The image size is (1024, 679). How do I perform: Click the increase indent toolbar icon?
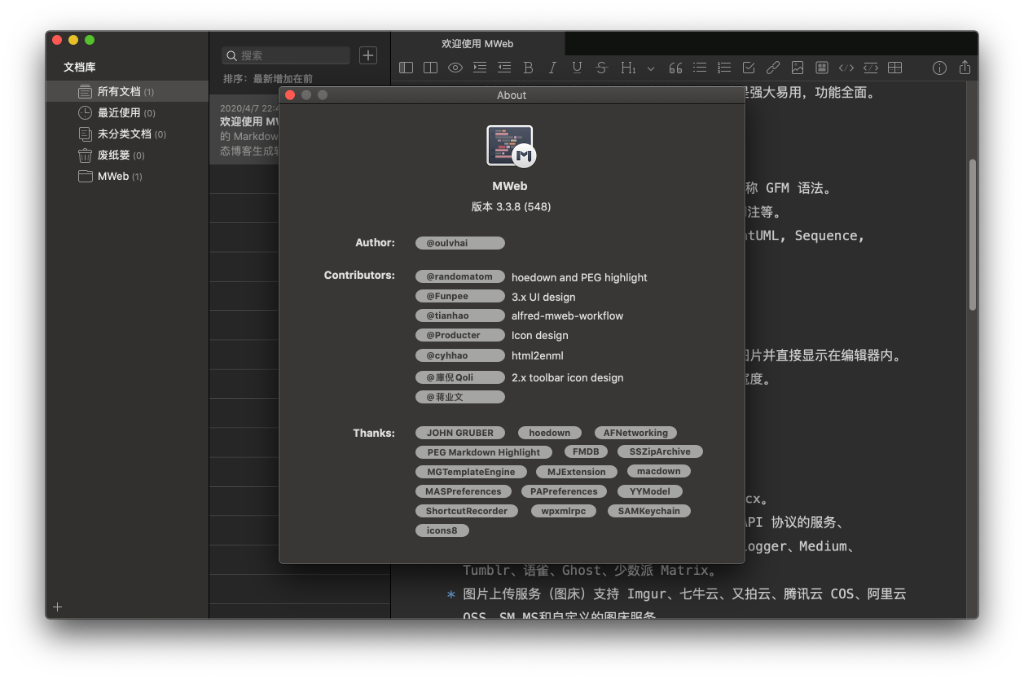pyautogui.click(x=480, y=68)
